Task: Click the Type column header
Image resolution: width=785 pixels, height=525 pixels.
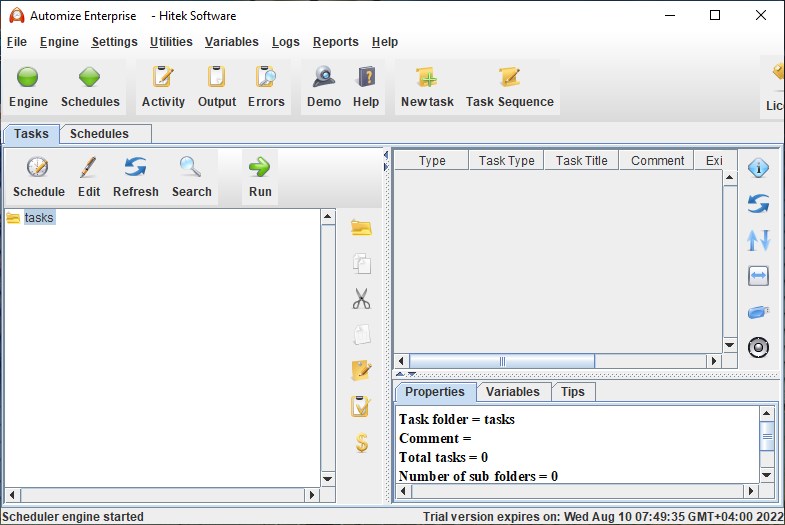Action: point(432,161)
